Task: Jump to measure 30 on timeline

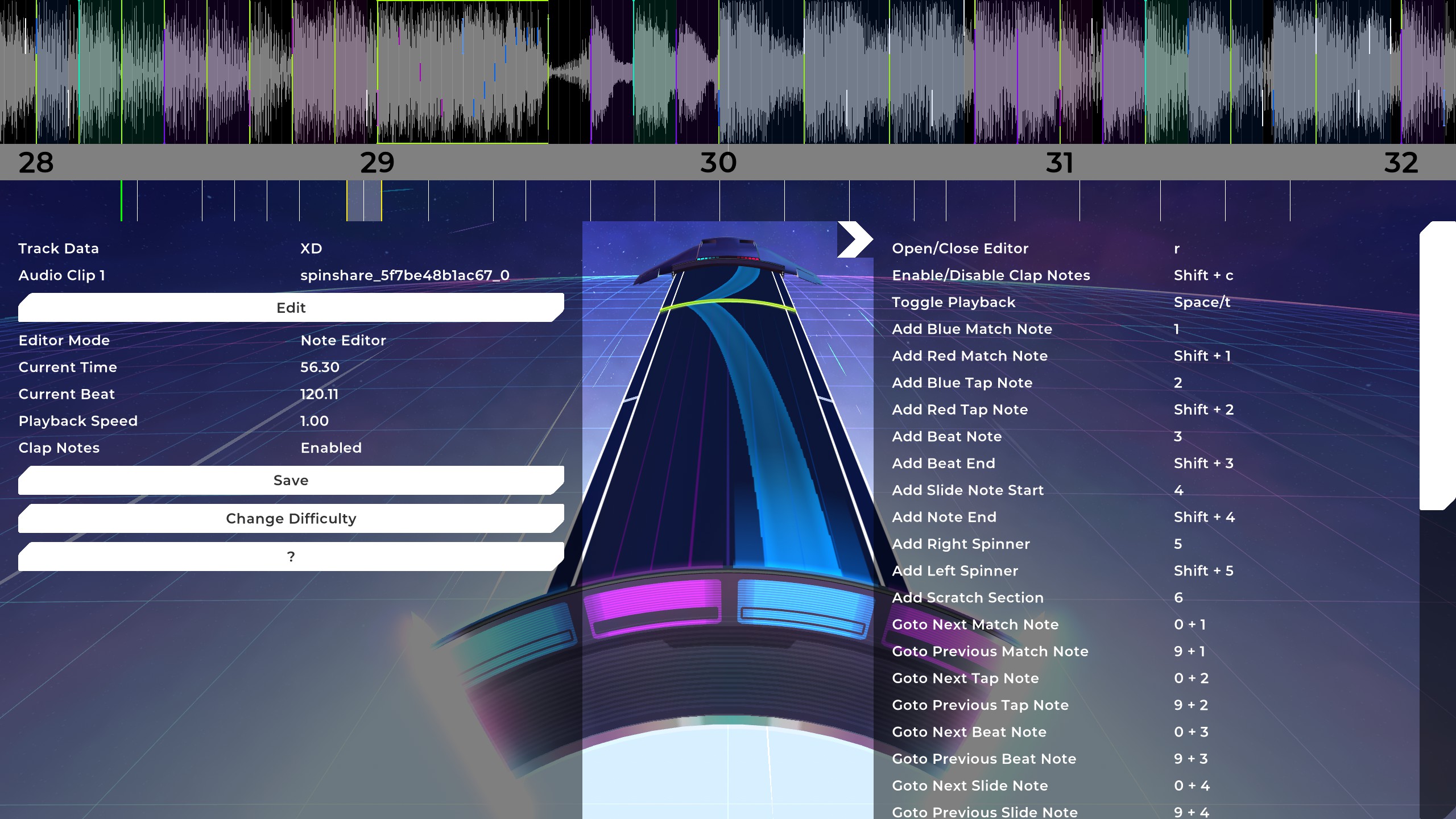Action: pos(718,163)
